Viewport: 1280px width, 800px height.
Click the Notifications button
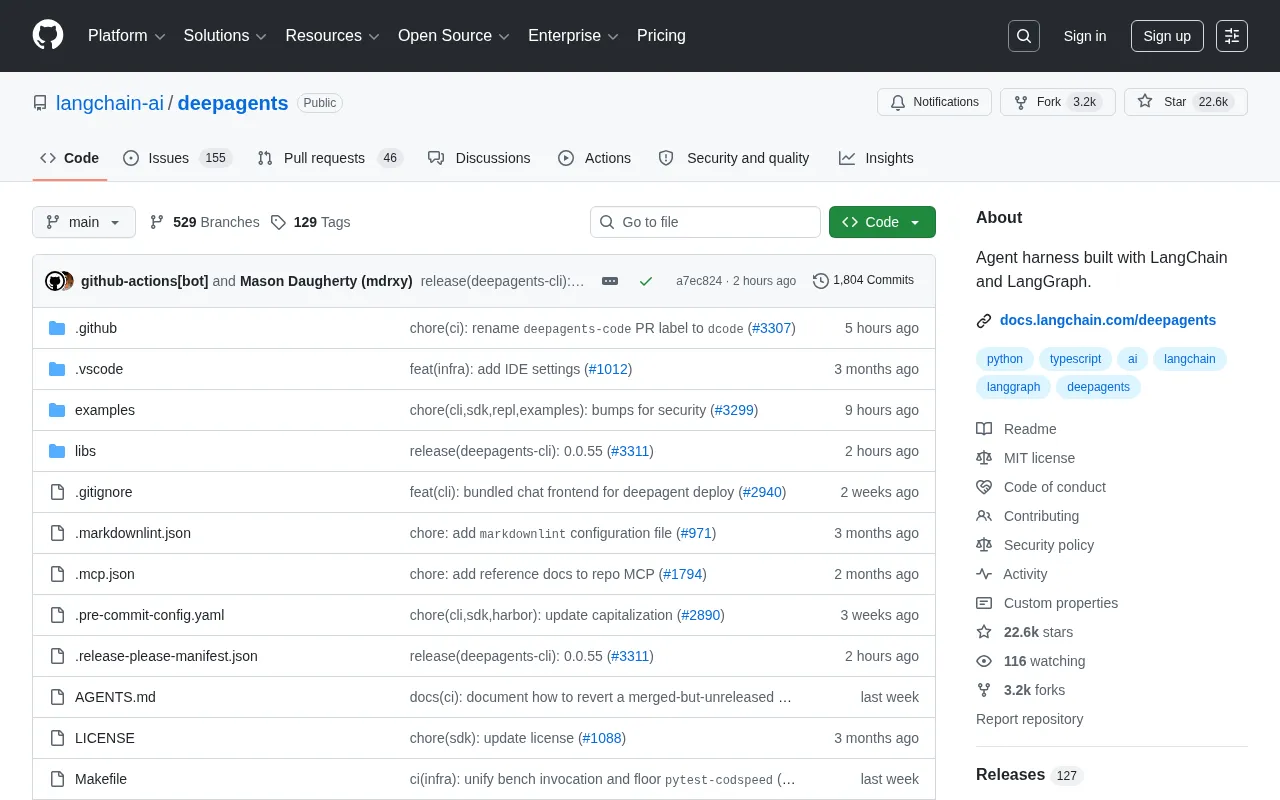point(934,102)
